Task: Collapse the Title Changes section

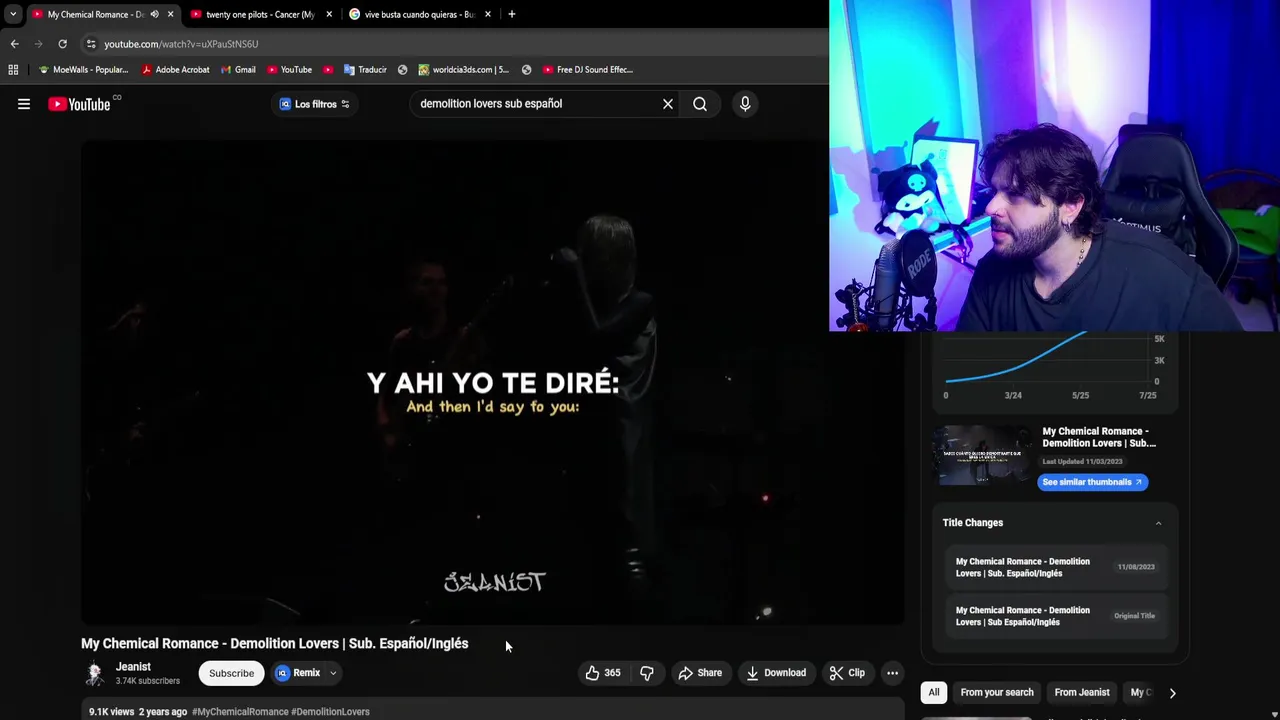Action: [1158, 523]
